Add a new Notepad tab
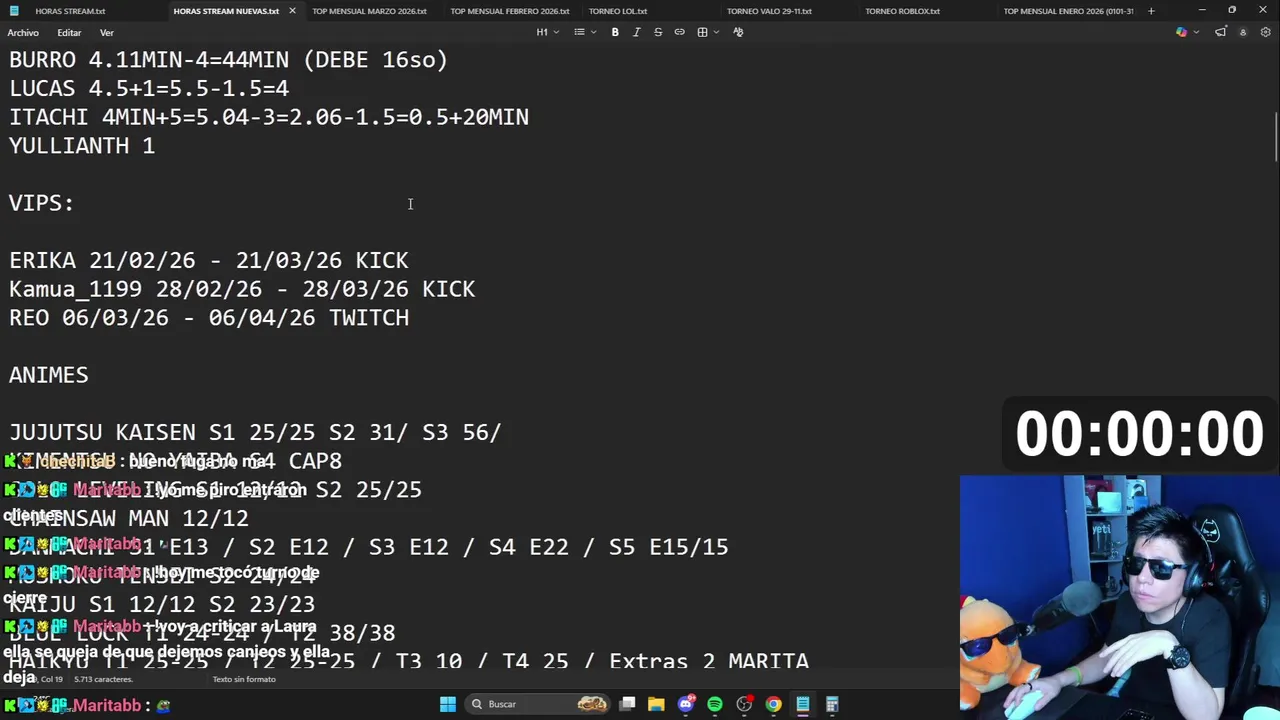 pyautogui.click(x=1151, y=11)
